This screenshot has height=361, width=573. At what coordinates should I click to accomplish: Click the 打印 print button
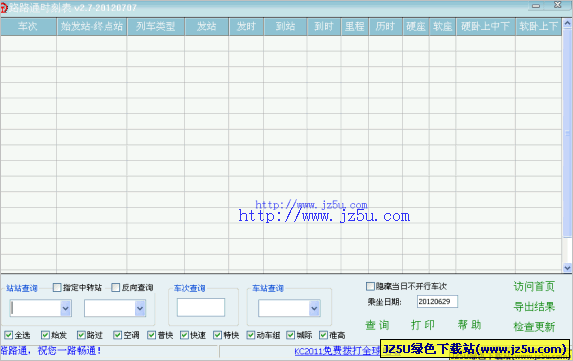(423, 325)
